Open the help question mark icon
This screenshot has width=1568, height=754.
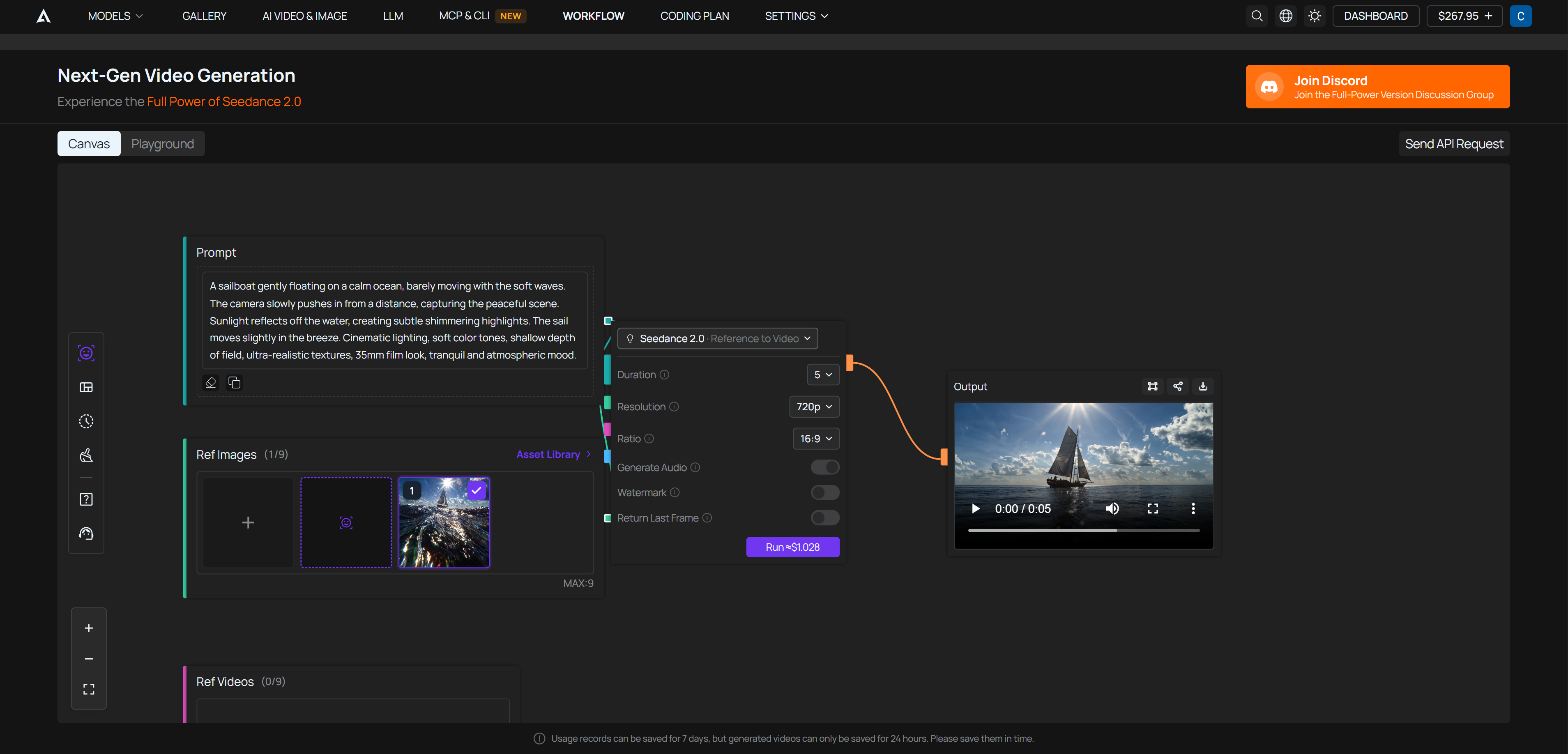86,499
